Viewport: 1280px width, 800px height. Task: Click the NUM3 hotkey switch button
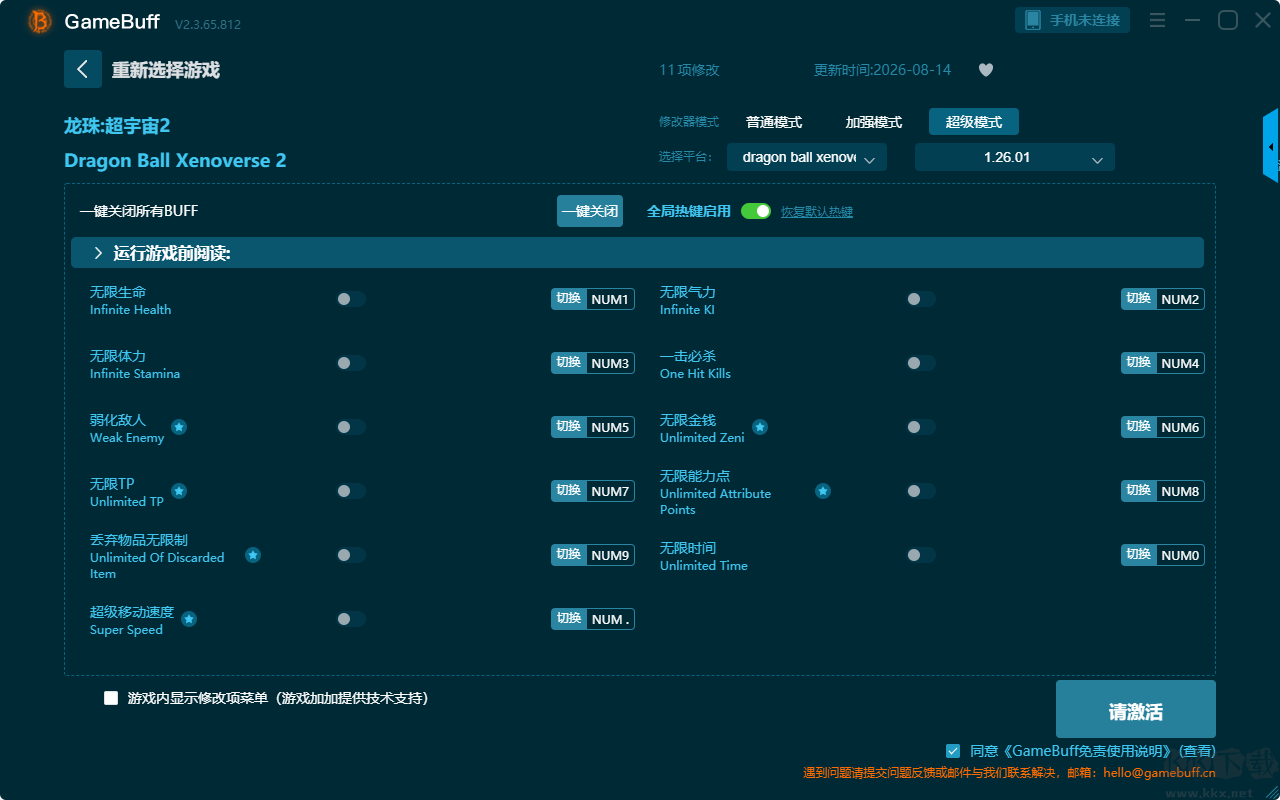pyautogui.click(x=593, y=363)
